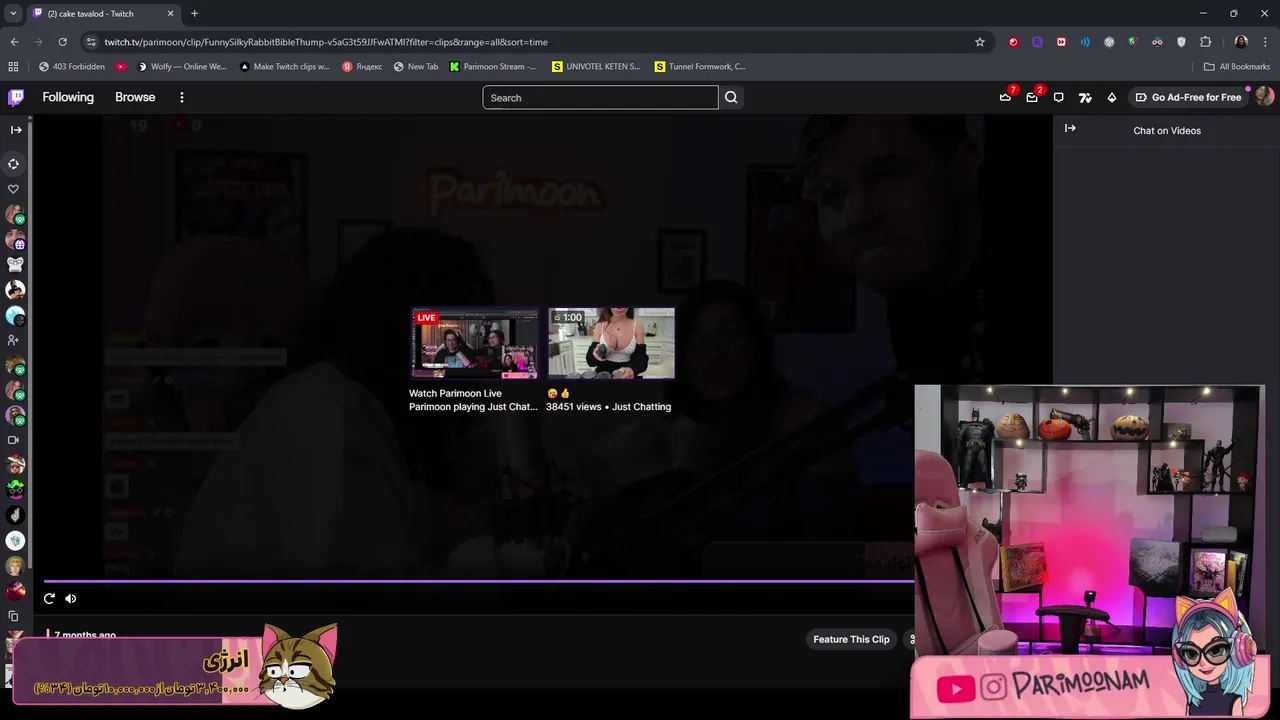Open Chrome apps grid shortcut
This screenshot has width=1280, height=720.
(x=13, y=67)
